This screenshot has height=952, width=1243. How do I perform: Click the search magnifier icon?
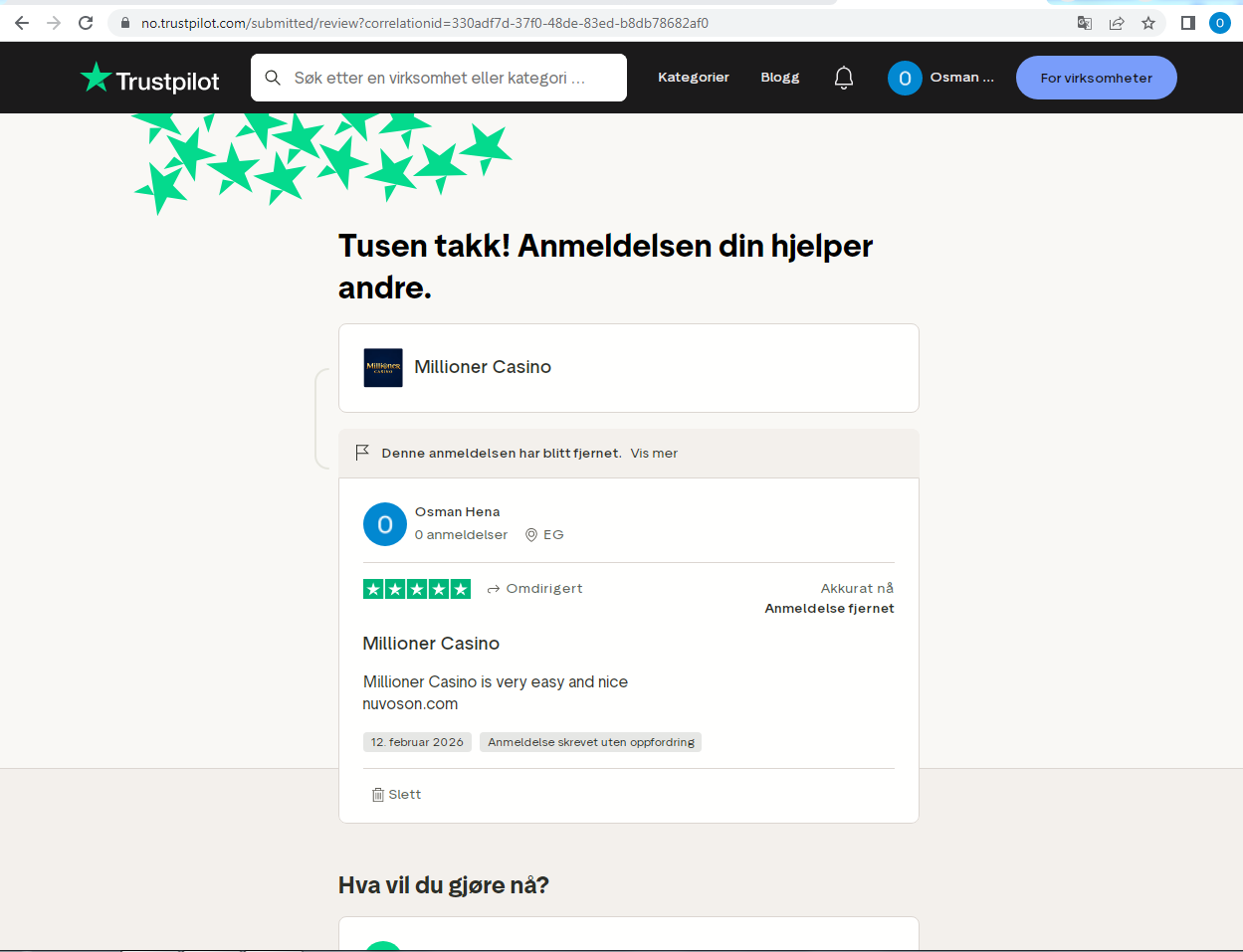coord(273,78)
